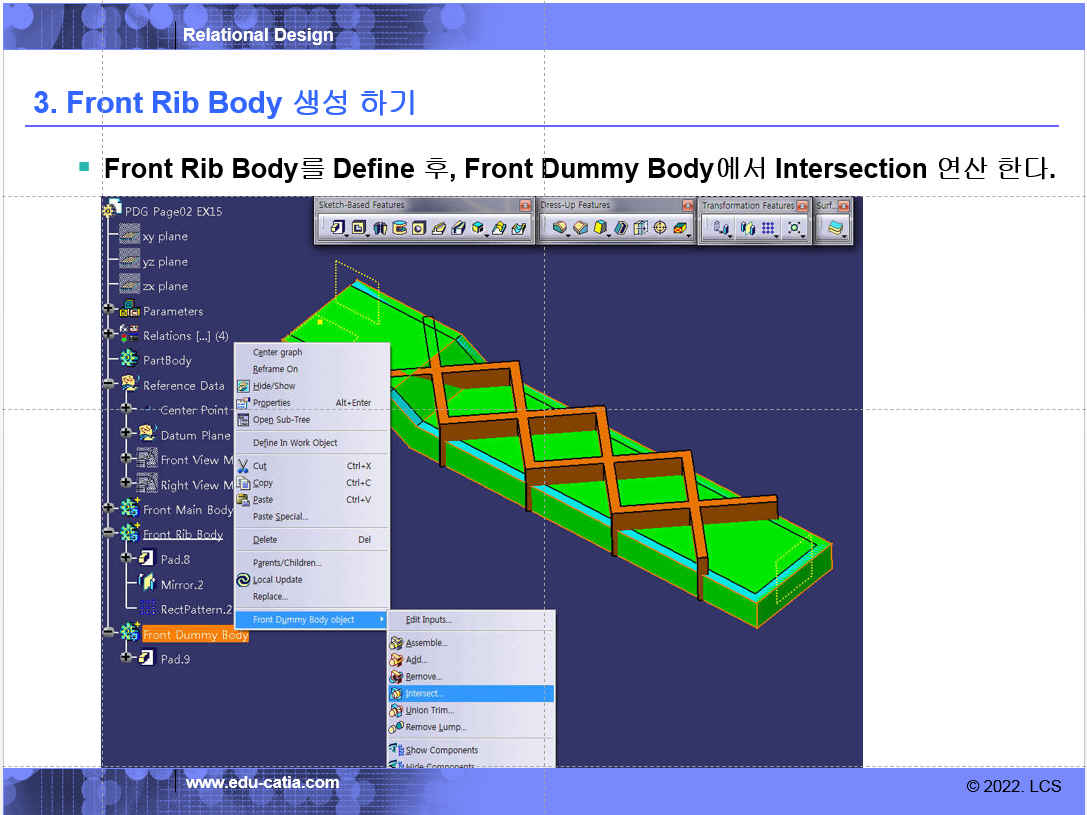Choose Intersect from the submenu

424,693
